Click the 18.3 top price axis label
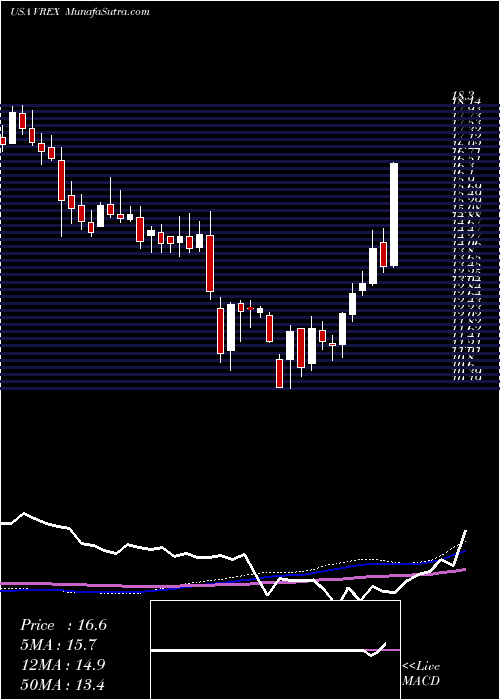This screenshot has height=700, width=500. pyautogui.click(x=462, y=95)
